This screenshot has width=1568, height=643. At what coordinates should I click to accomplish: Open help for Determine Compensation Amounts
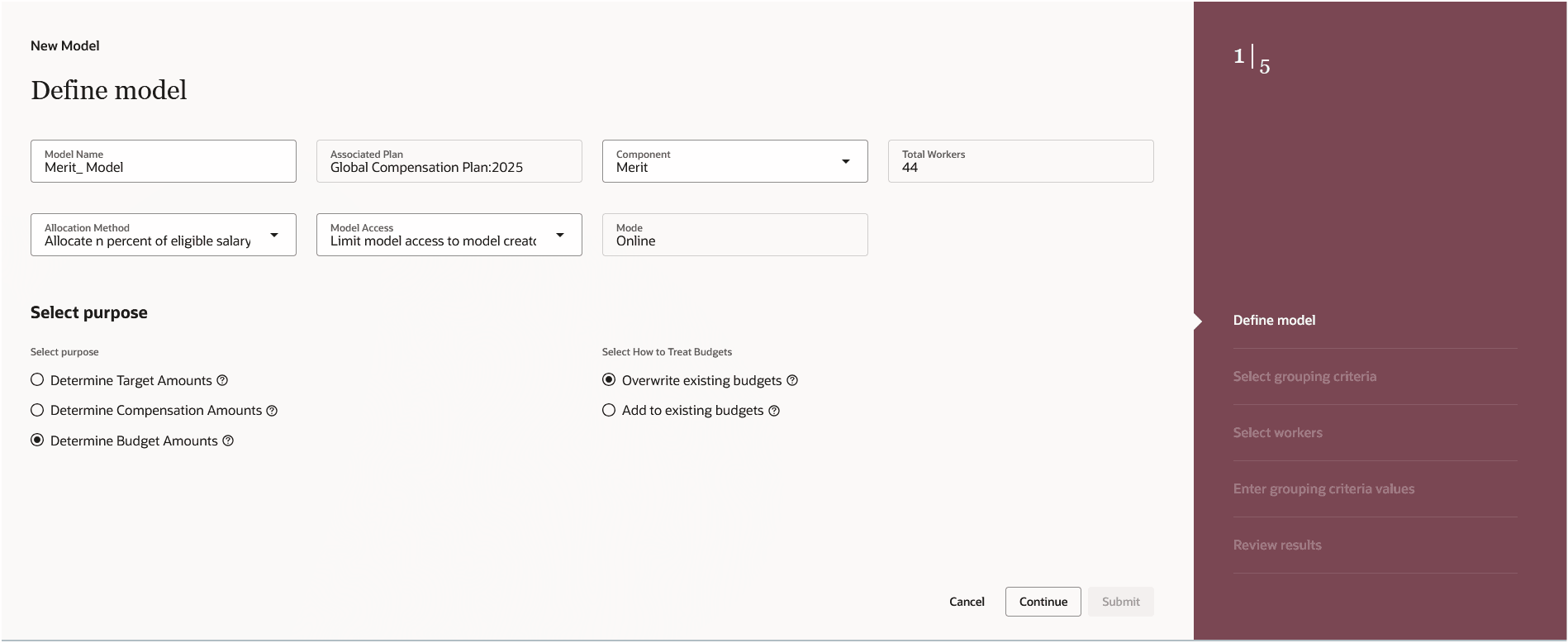tap(272, 411)
